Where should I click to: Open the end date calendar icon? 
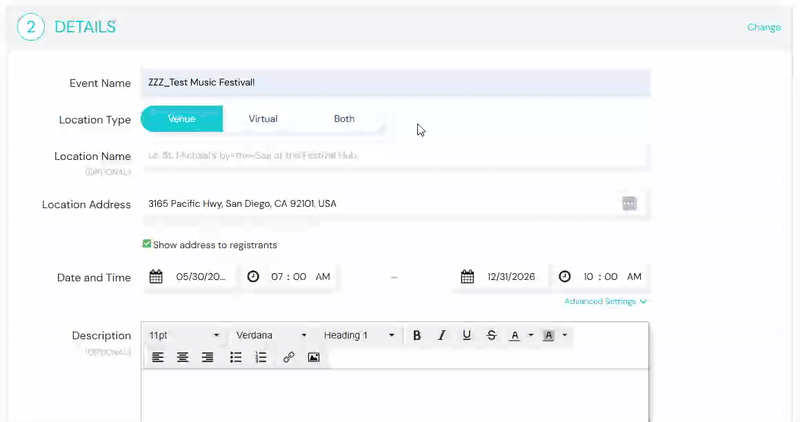click(x=467, y=277)
